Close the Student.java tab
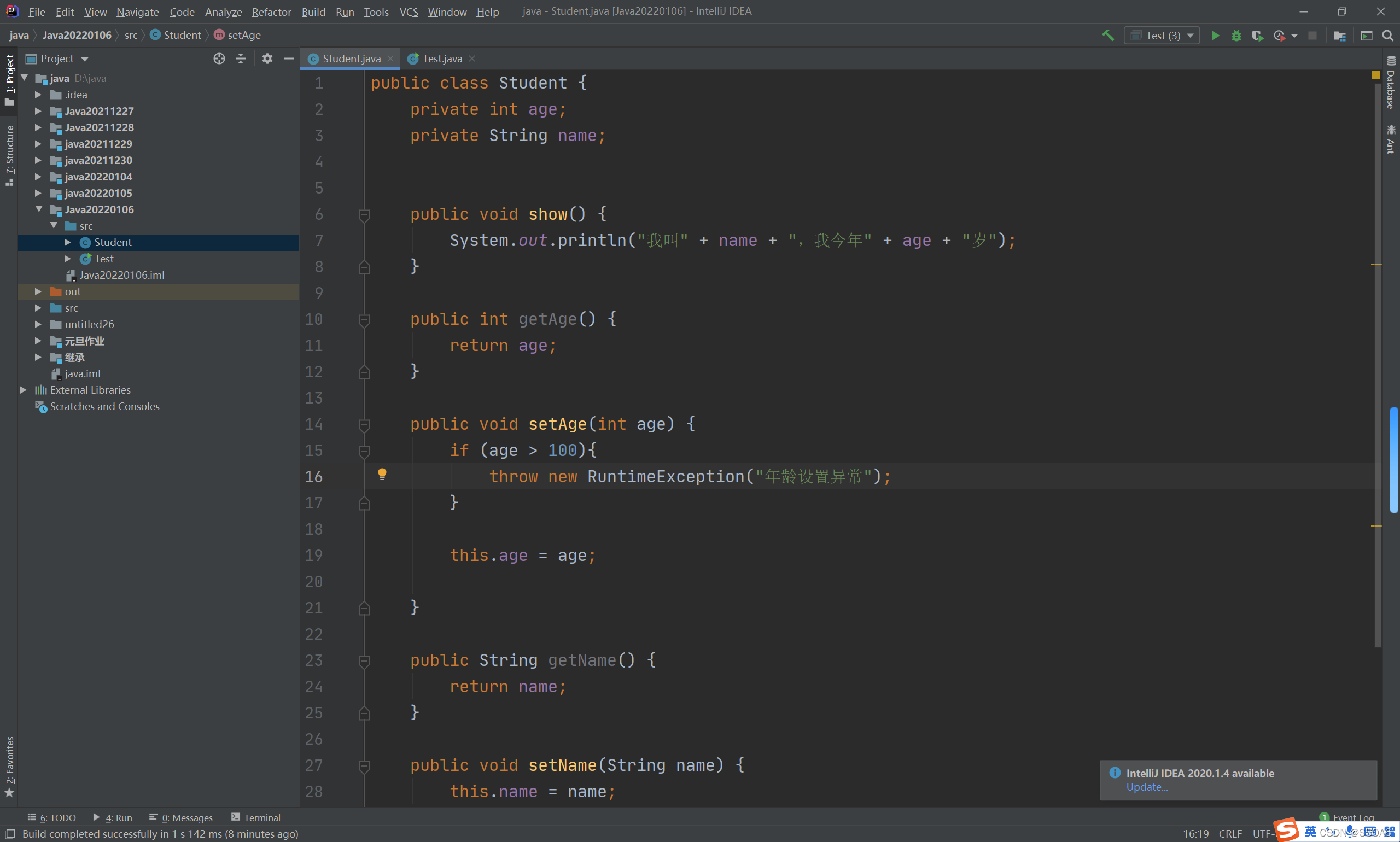1400x842 pixels. [x=390, y=59]
